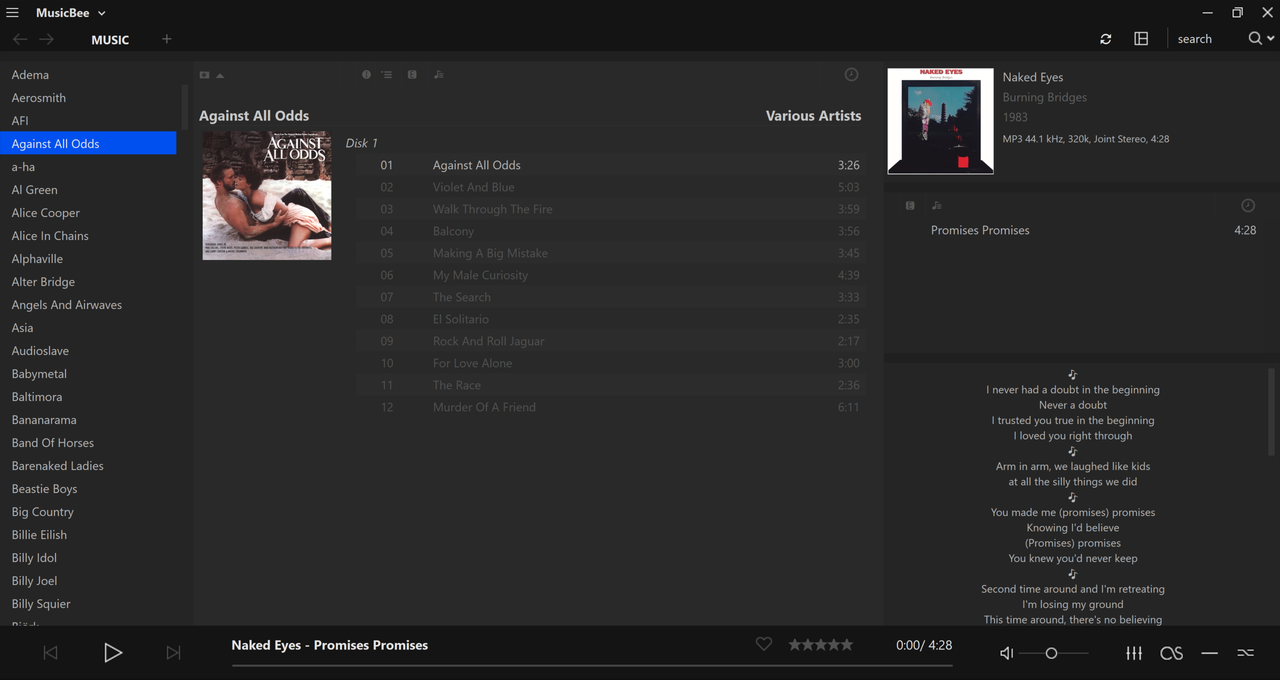Adjust the volume slider knob
1280x680 pixels.
pos(1051,653)
